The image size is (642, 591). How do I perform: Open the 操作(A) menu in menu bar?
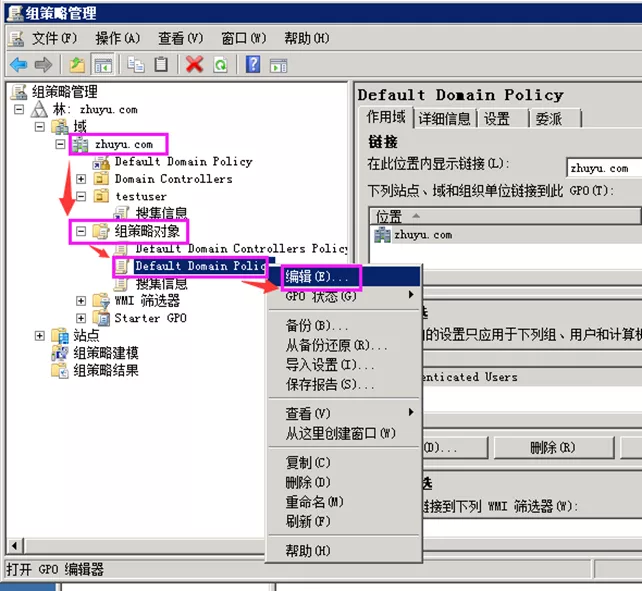pyautogui.click(x=117, y=38)
